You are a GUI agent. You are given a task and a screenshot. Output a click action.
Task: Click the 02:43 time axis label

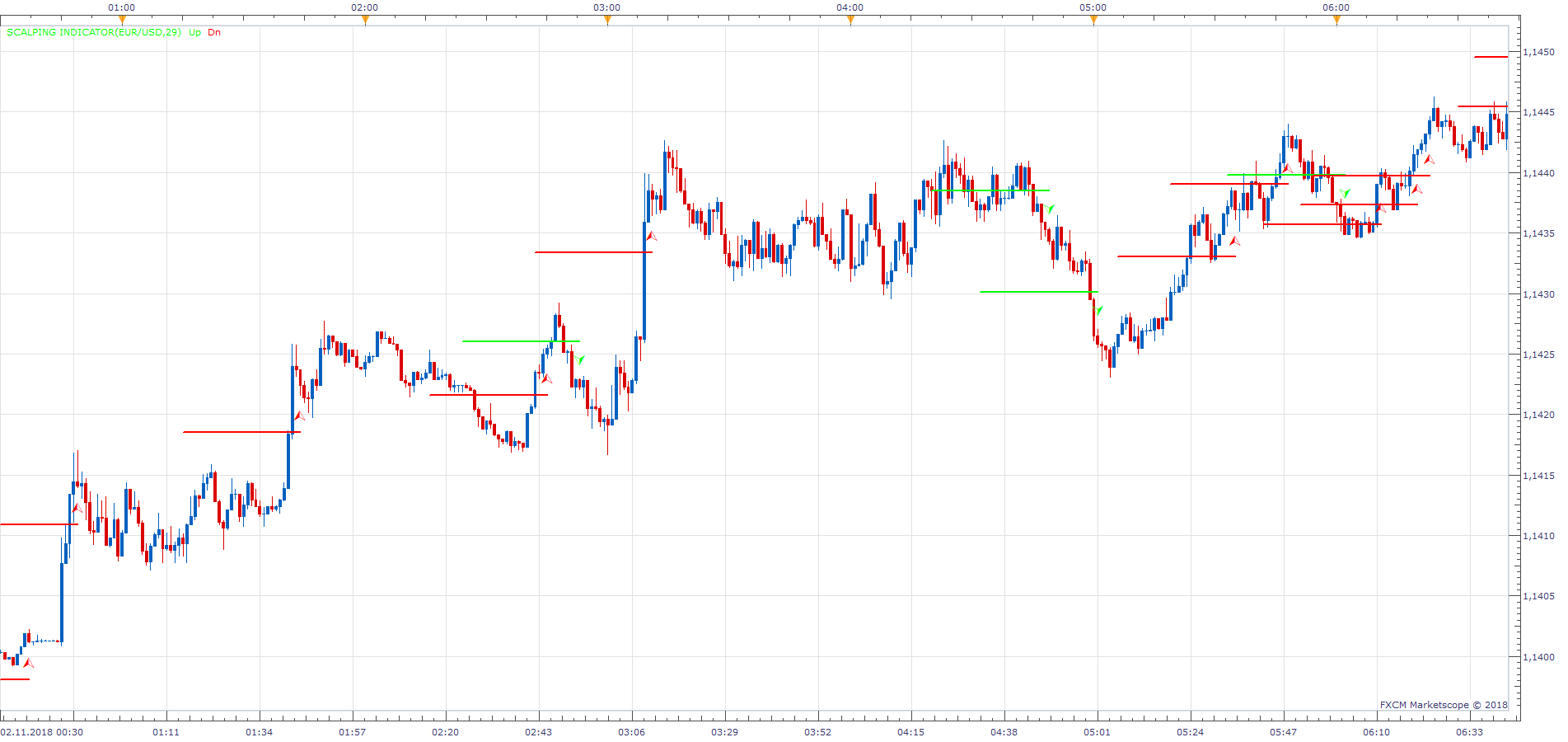point(538,732)
